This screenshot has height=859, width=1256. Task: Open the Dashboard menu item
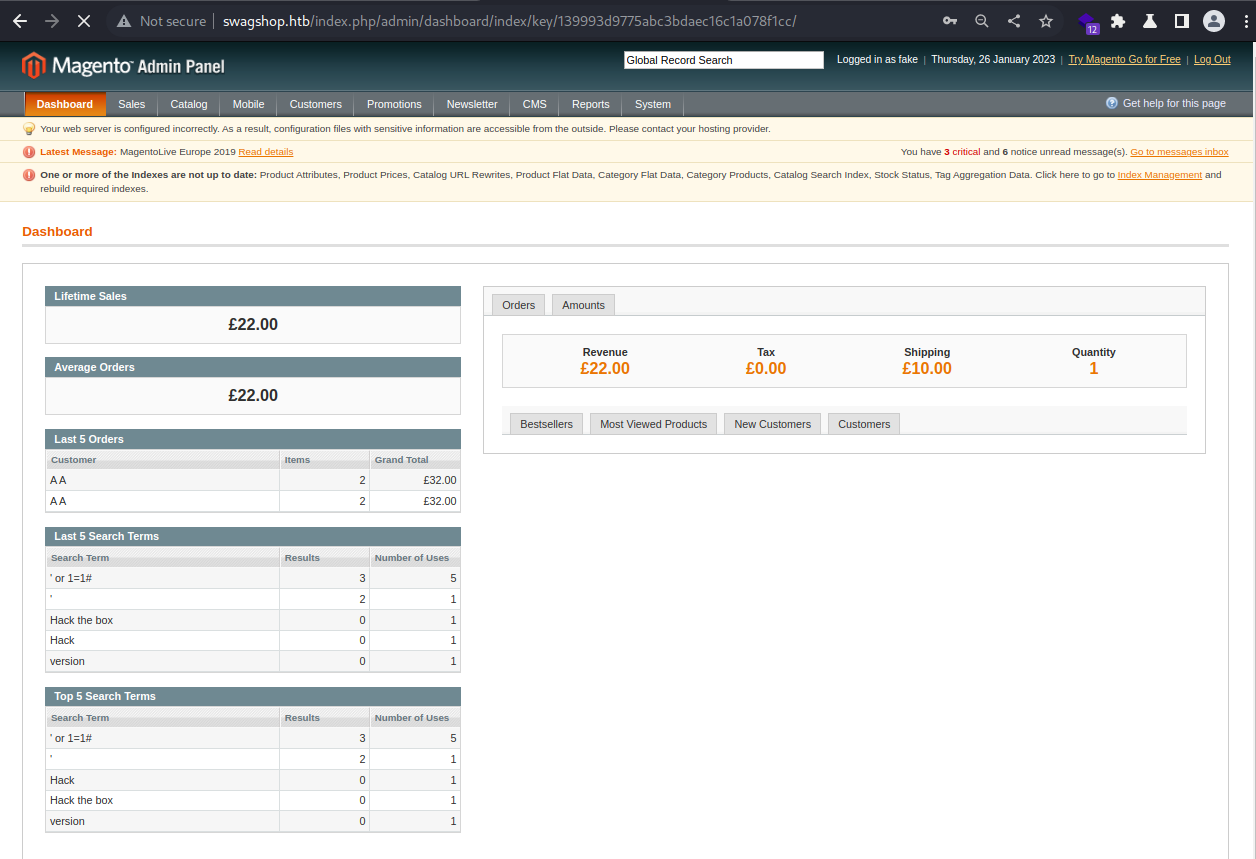65,104
